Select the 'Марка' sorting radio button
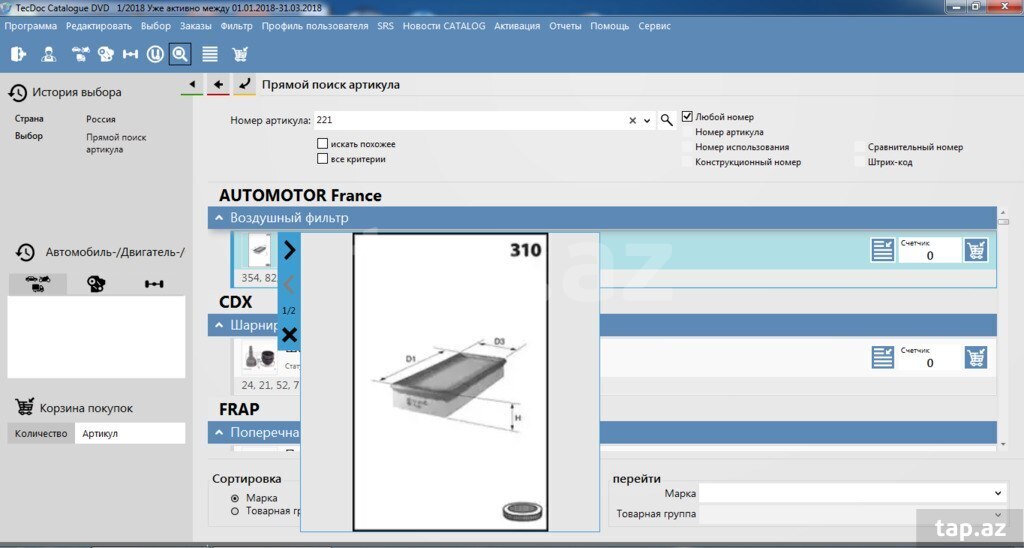 point(235,498)
